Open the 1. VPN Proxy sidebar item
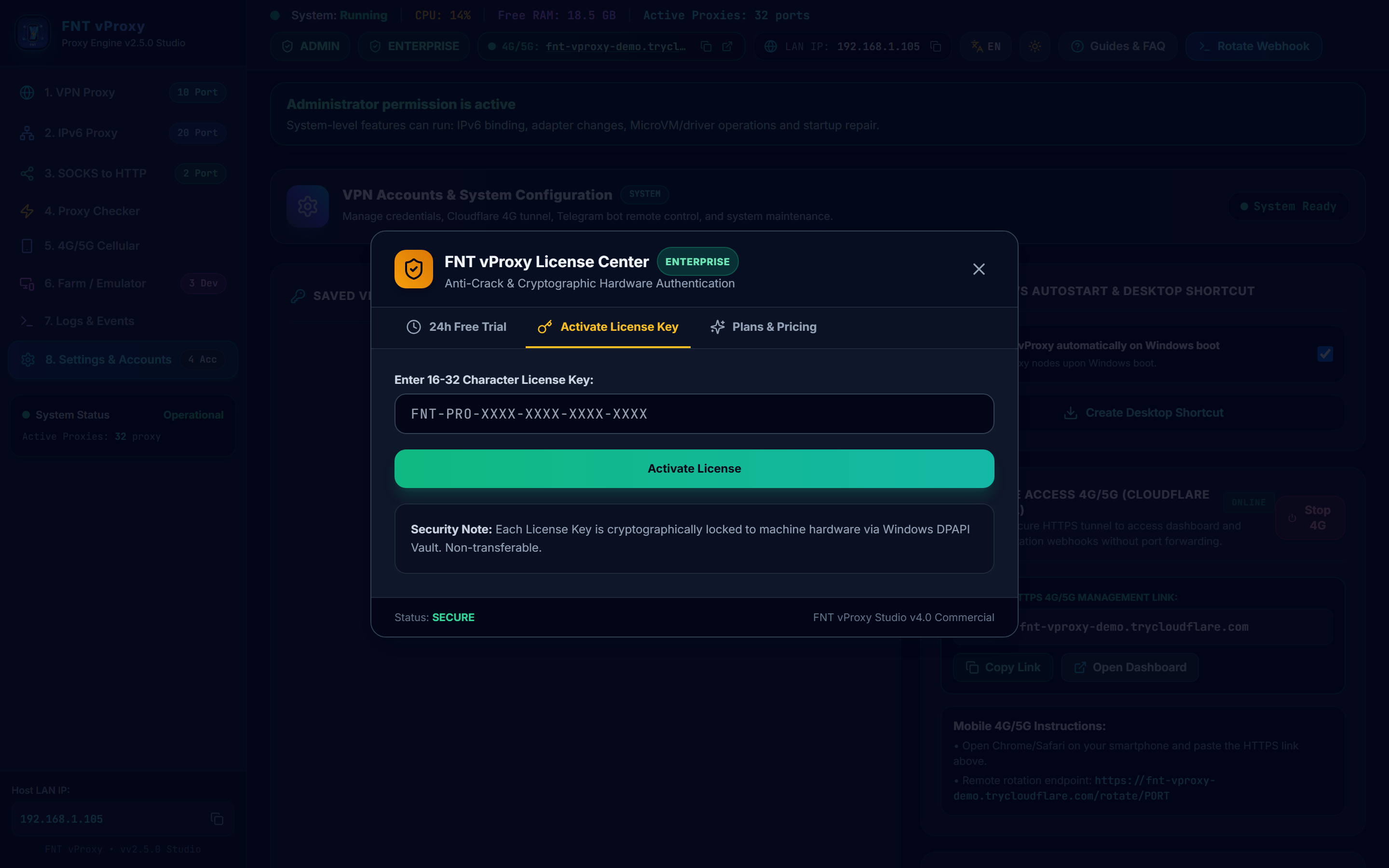The image size is (1389, 868). (x=123, y=93)
